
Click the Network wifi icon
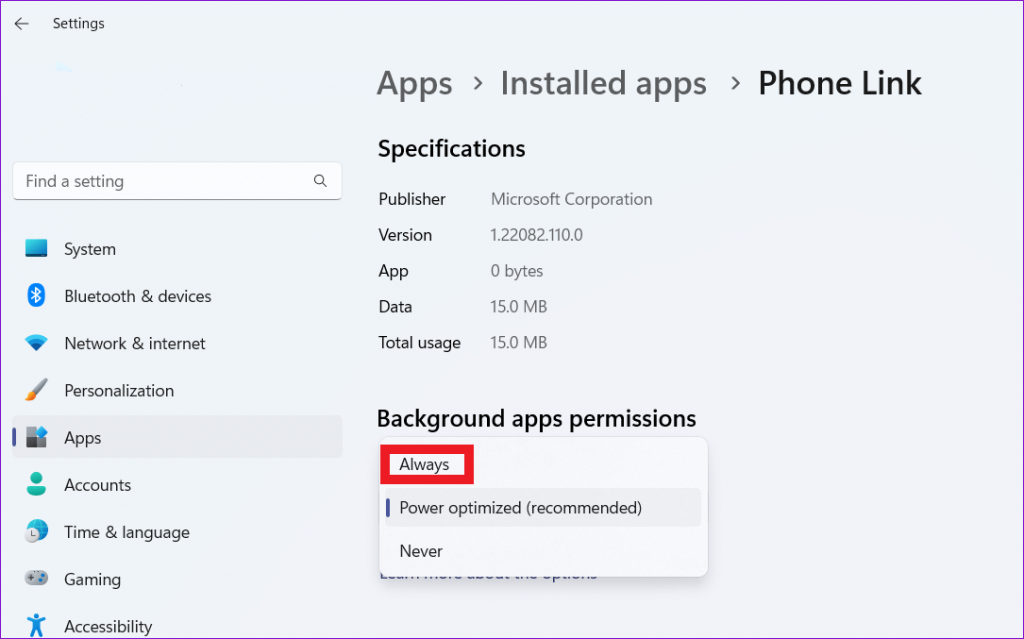coord(36,343)
